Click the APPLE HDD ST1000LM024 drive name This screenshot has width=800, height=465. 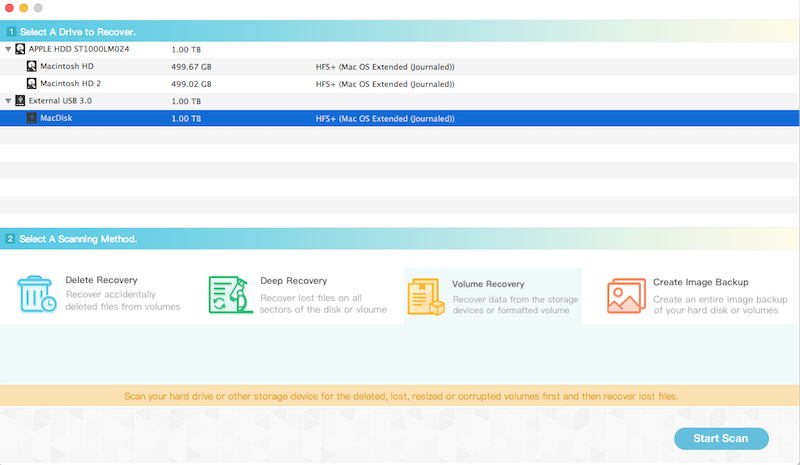click(79, 49)
